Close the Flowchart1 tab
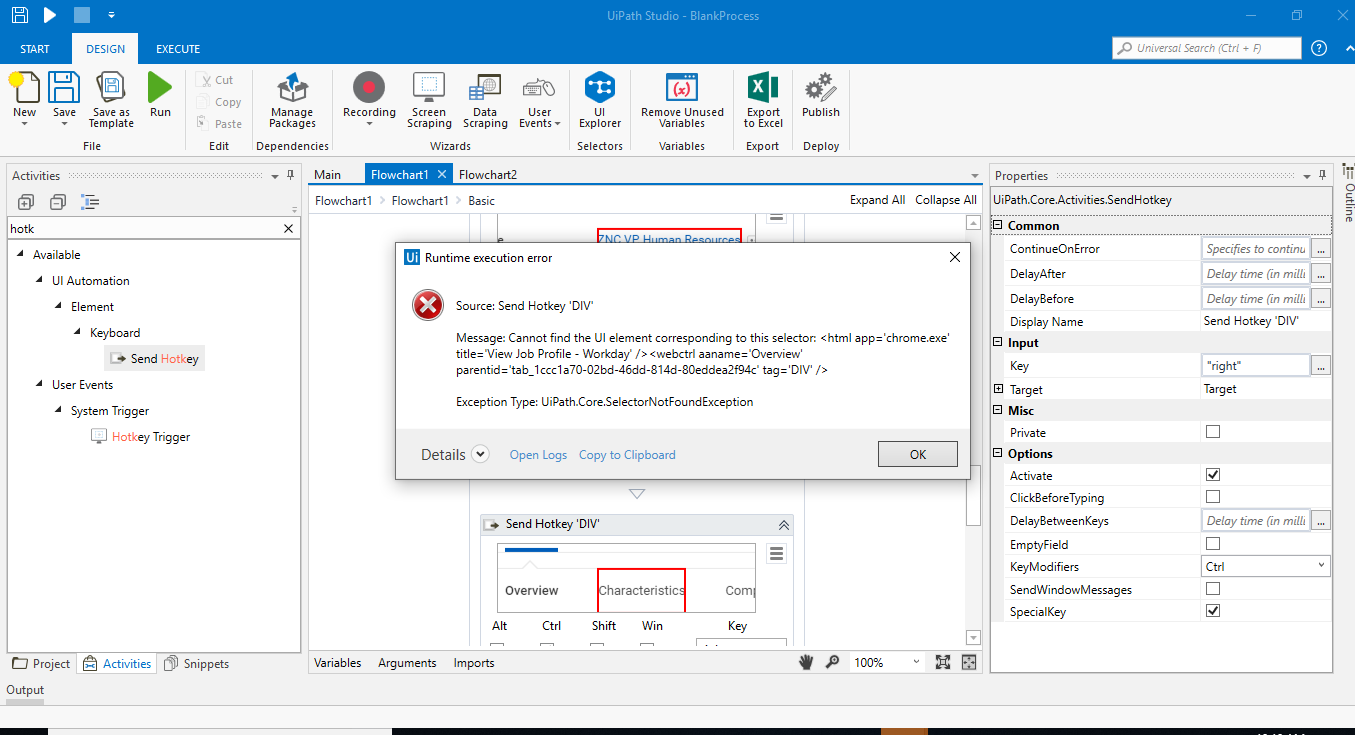The height and width of the screenshot is (735, 1355). click(x=442, y=175)
